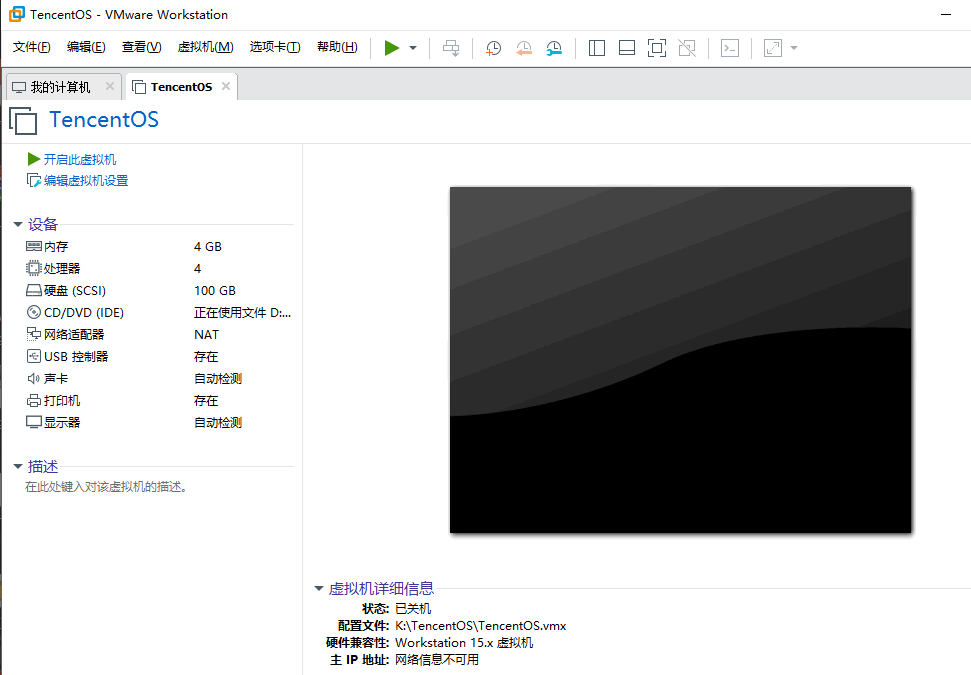Open the snapshot manager icon
This screenshot has width=971, height=675.
(554, 47)
